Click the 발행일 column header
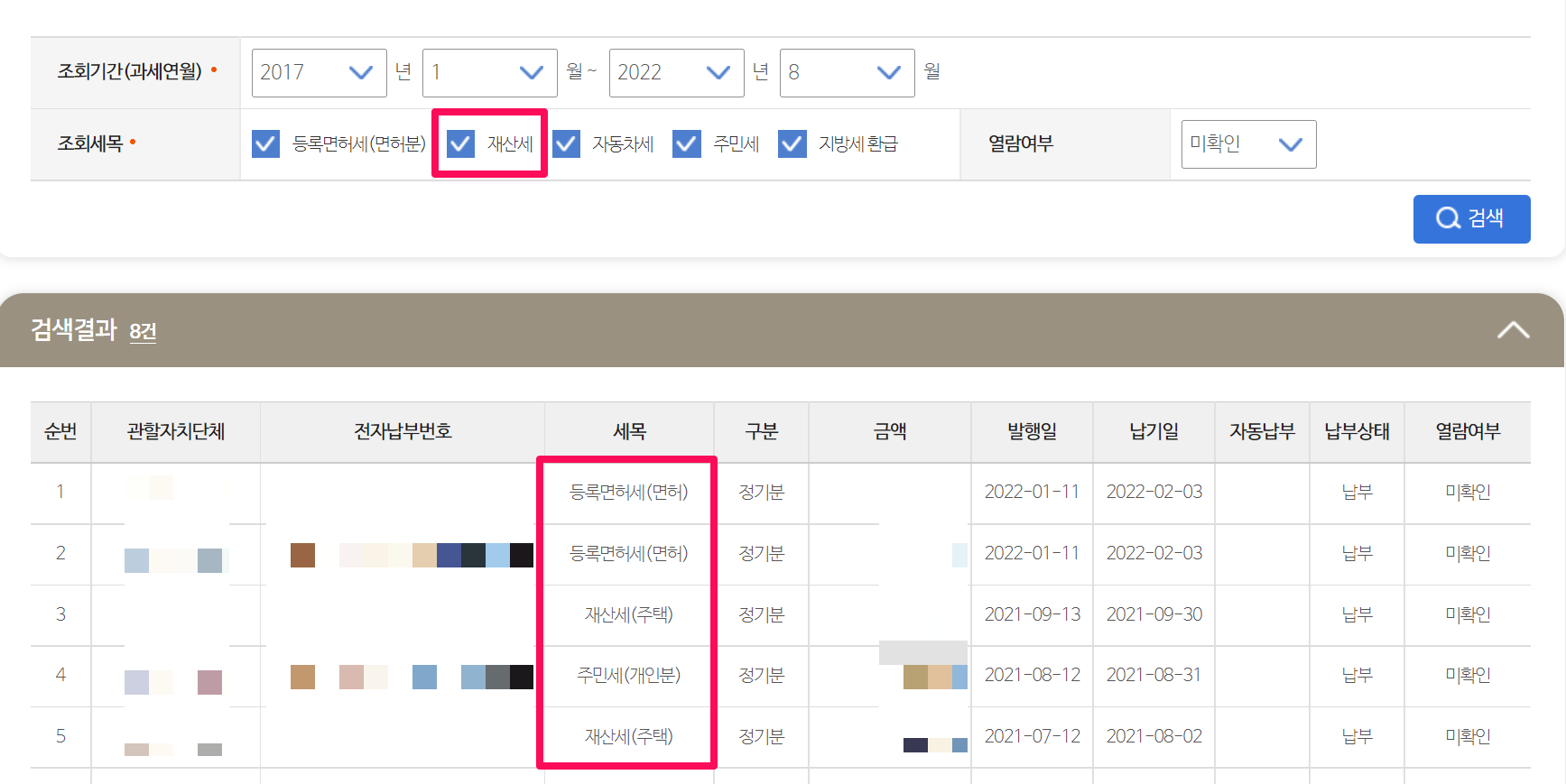The height and width of the screenshot is (784, 1566). pos(1032,432)
